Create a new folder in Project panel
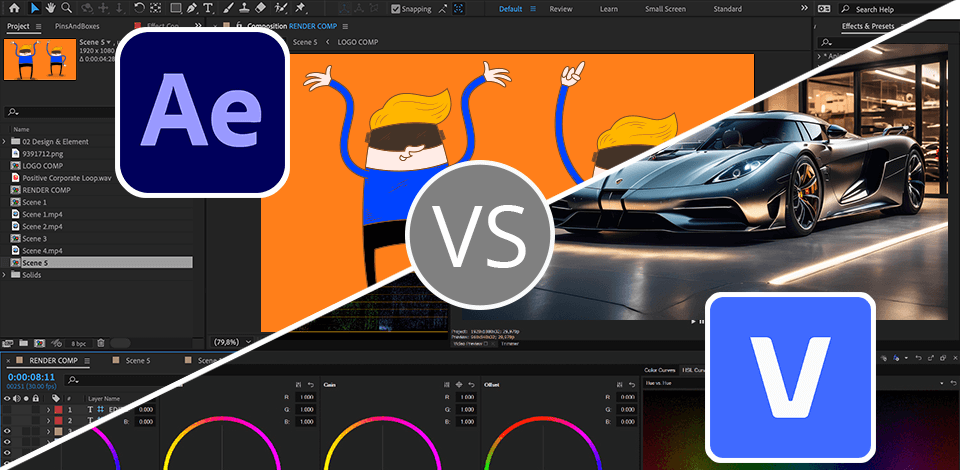Screen dimensions: 960x470 23,343
